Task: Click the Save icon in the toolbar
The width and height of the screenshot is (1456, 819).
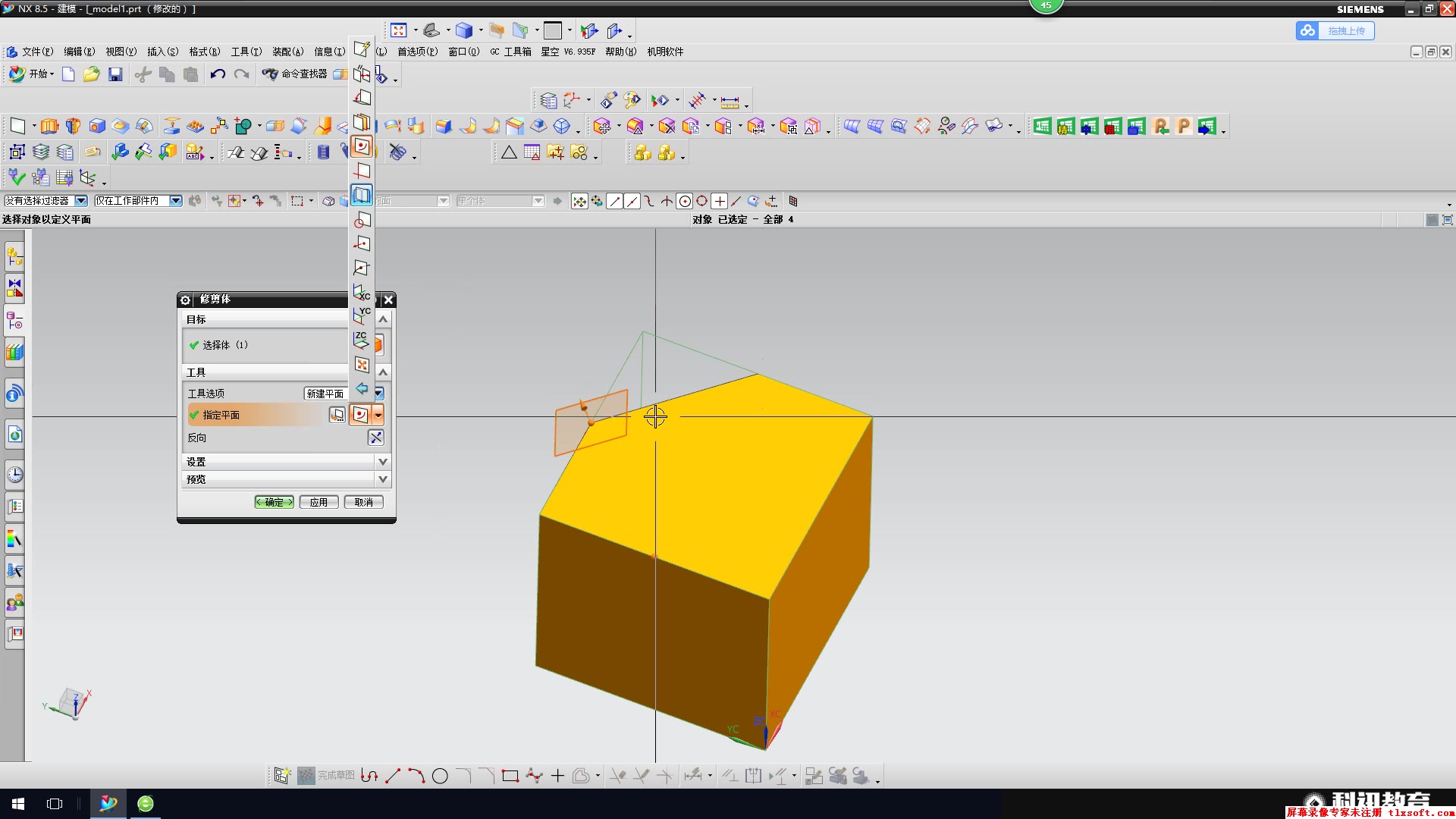Action: click(115, 74)
